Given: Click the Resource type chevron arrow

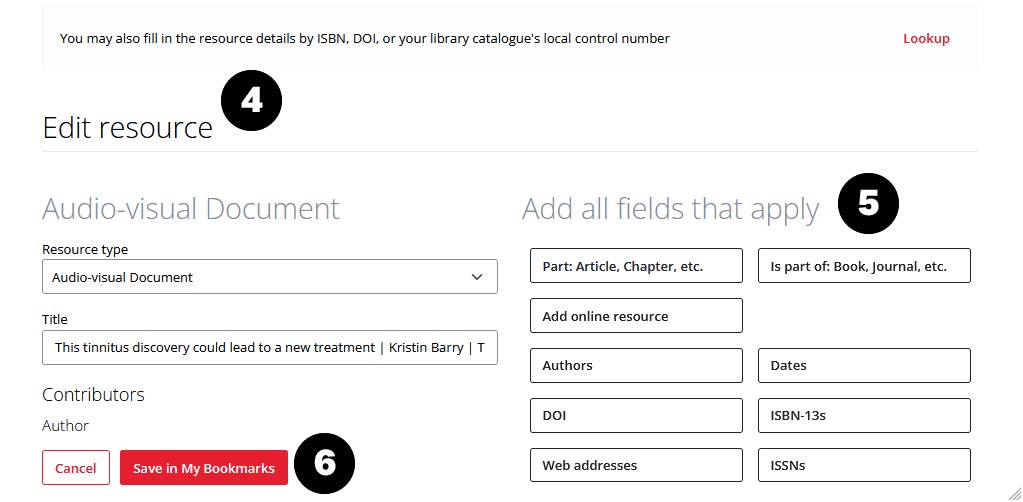Looking at the screenshot, I should coord(477,277).
